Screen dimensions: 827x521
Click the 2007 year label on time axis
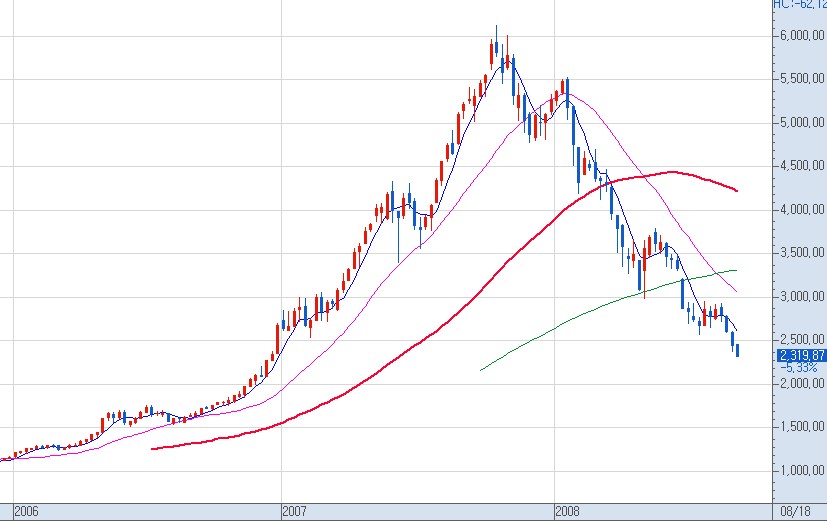click(294, 511)
